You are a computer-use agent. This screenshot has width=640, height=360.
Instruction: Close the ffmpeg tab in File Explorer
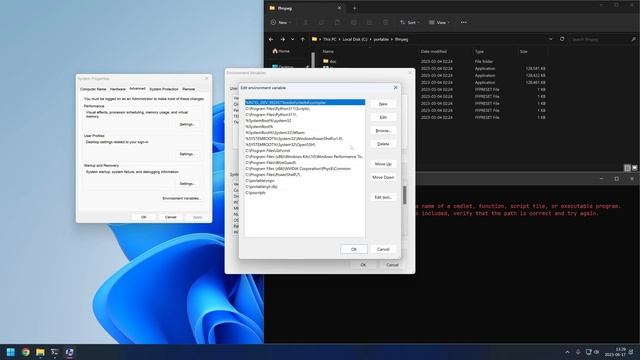point(339,8)
